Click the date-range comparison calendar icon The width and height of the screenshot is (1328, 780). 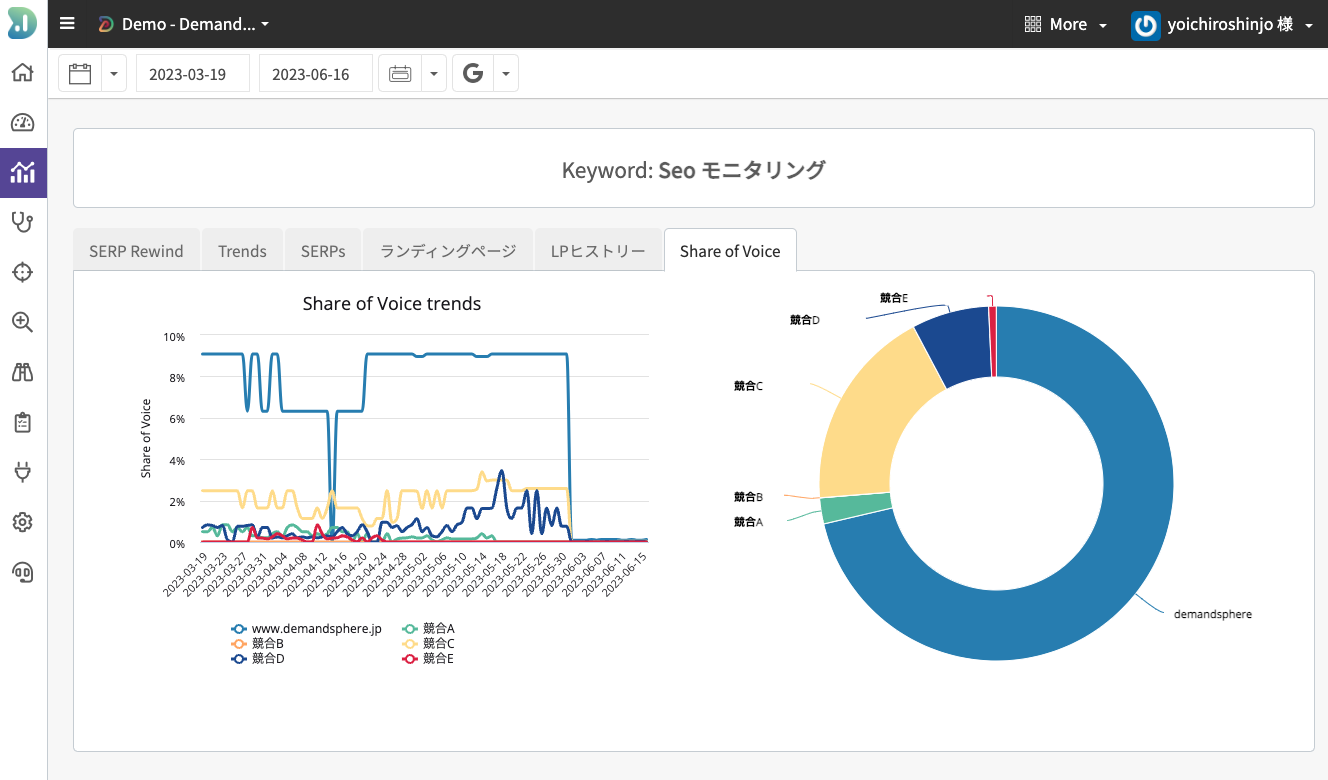pyautogui.click(x=400, y=73)
